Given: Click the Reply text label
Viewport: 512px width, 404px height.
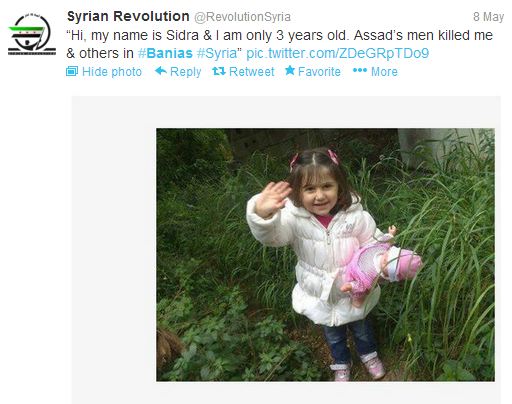Looking at the screenshot, I should [186, 72].
